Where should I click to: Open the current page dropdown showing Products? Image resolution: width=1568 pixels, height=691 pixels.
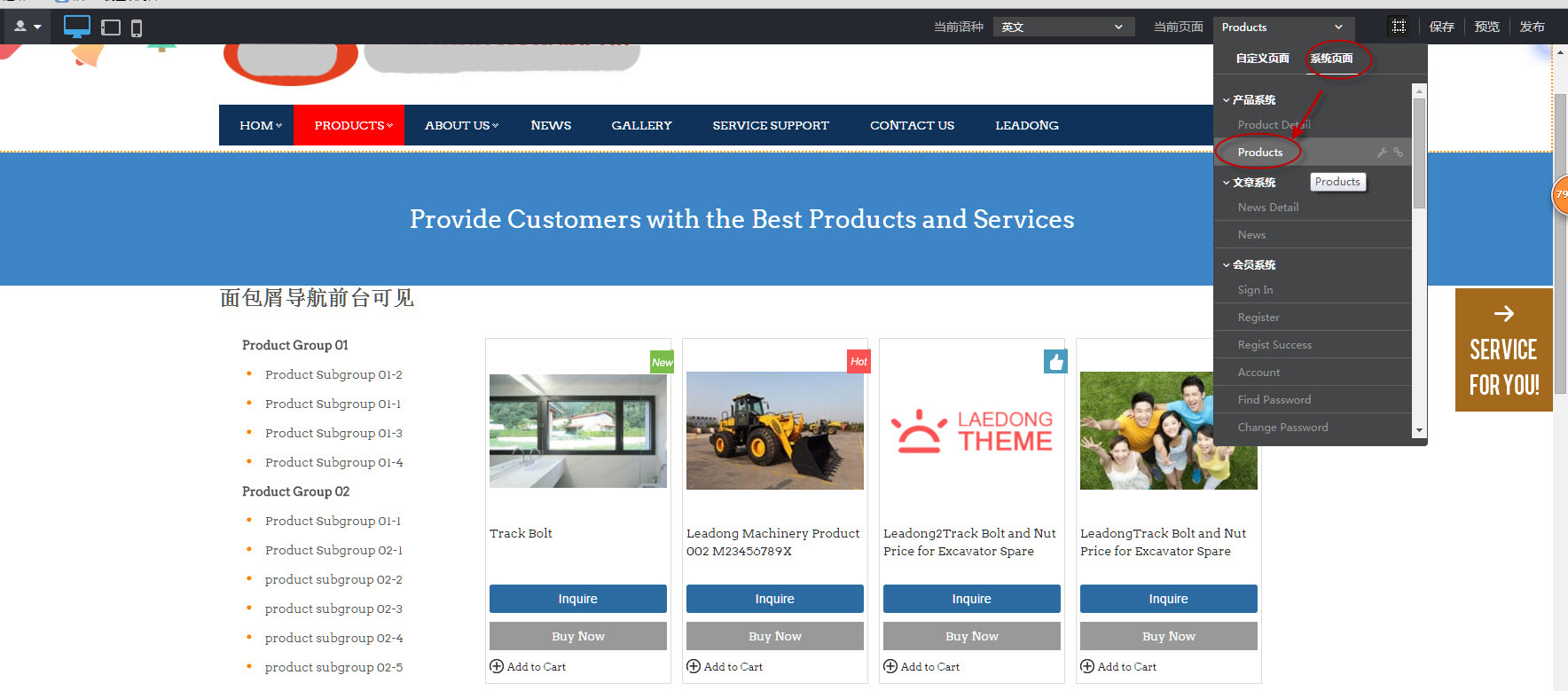point(1282,27)
